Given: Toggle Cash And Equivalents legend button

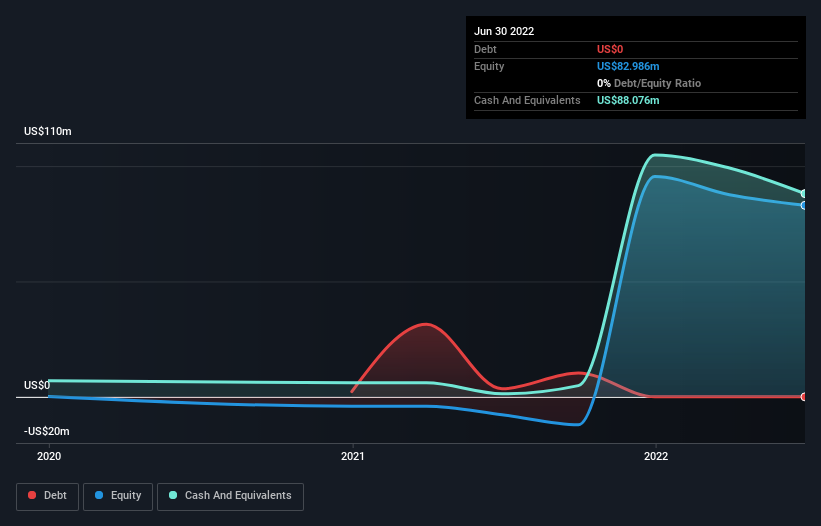Looking at the screenshot, I should pos(230,496).
